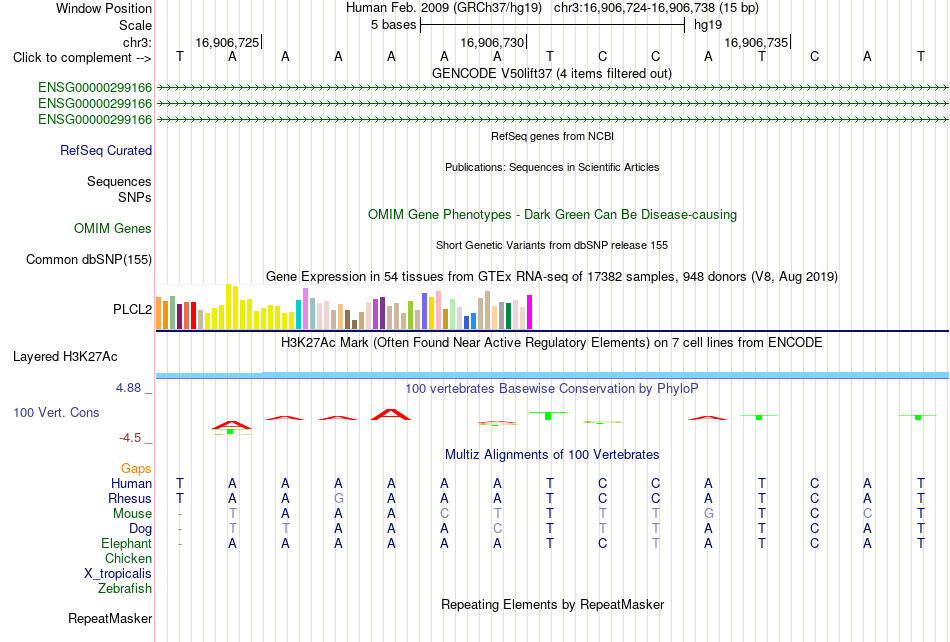
Task: Click the tallest yellow GTEx expression bar
Action: (228, 306)
